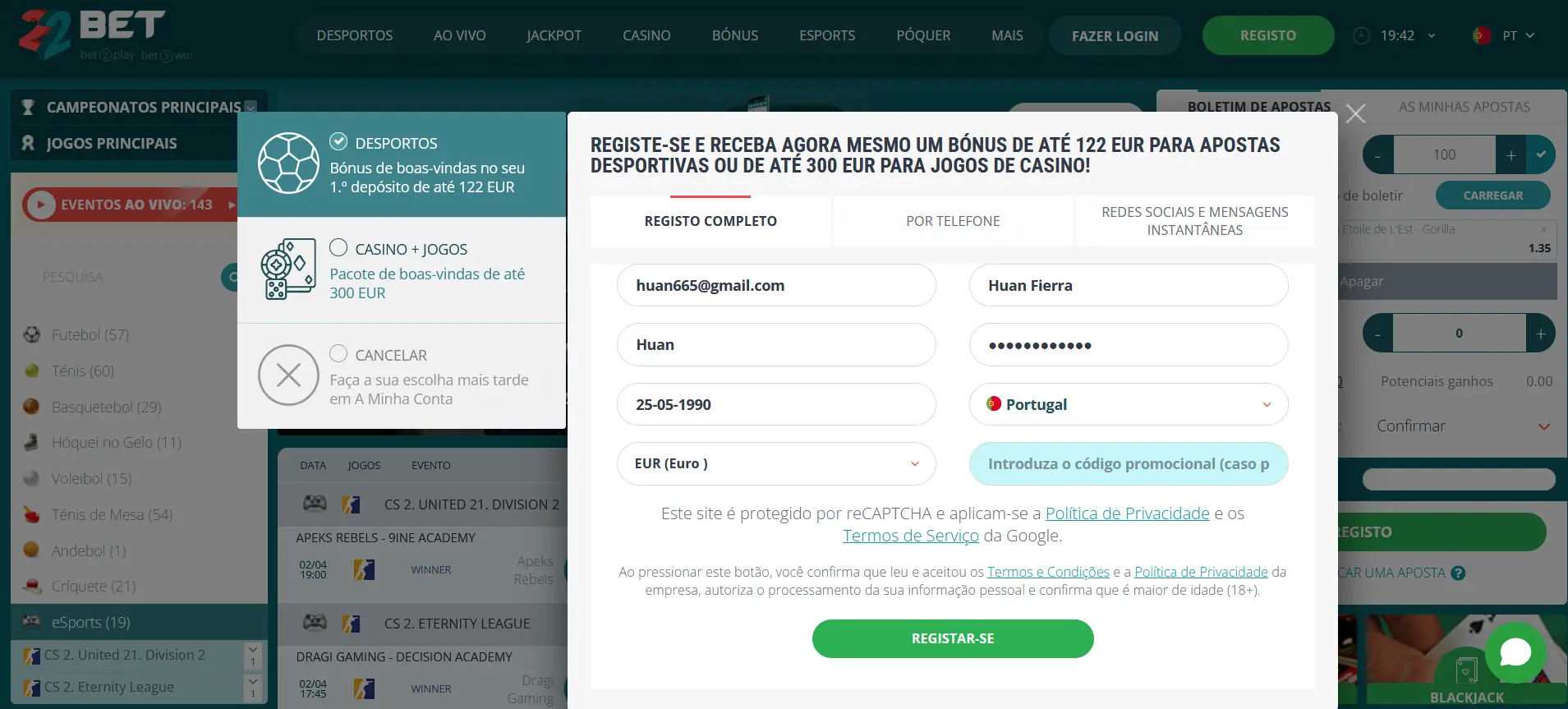The width and height of the screenshot is (1568, 709).
Task: Click the 22Bet logo
Action: pos(92,35)
